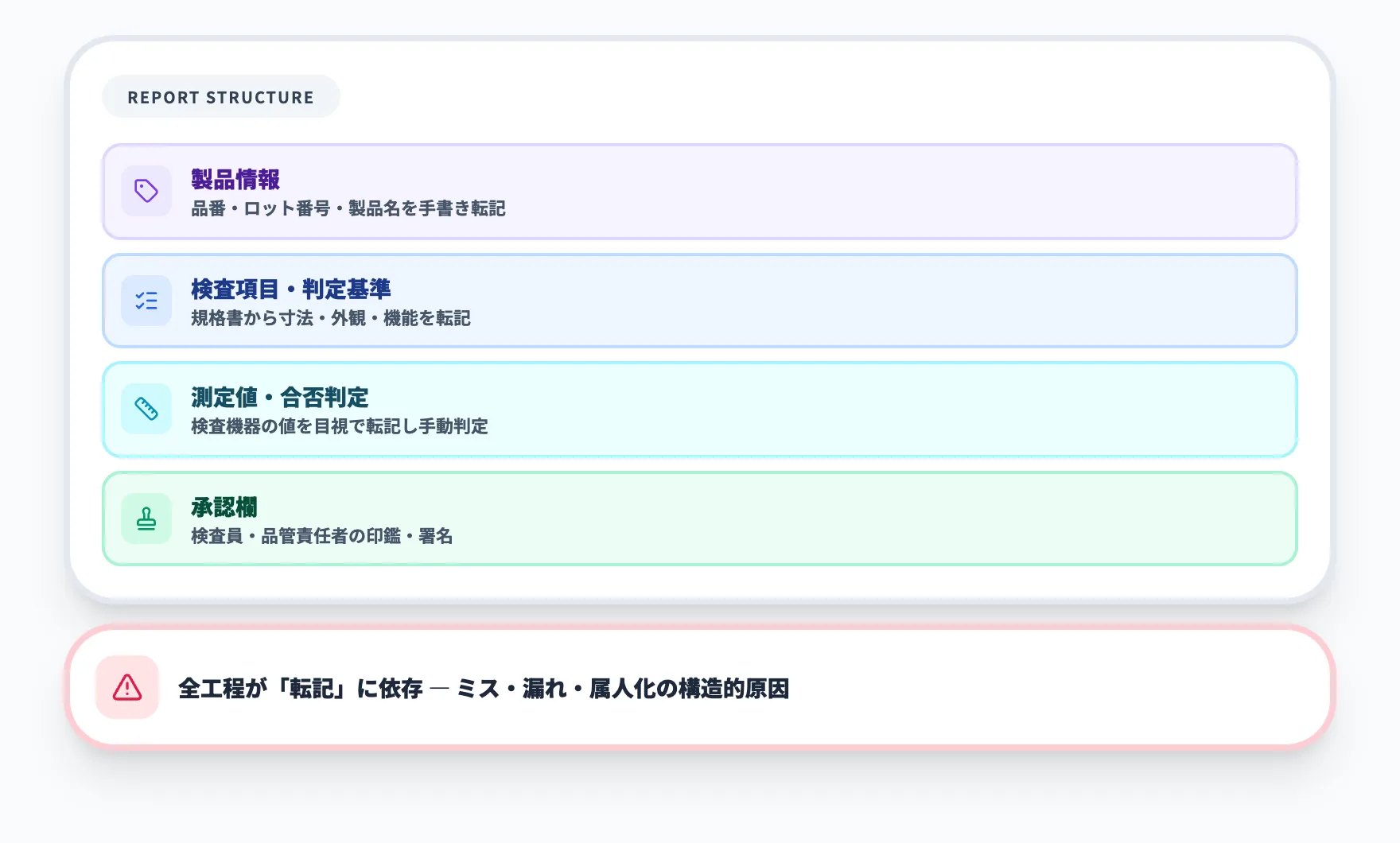Expand the 承認欄 section card

coord(700,518)
